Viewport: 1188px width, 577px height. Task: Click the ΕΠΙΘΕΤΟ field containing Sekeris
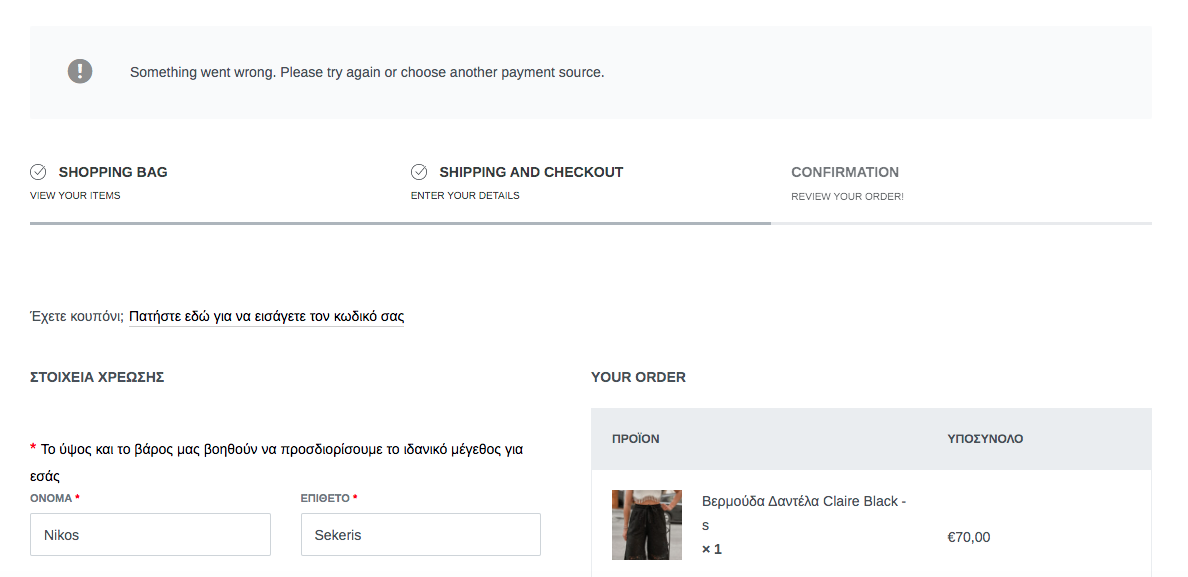[x=420, y=534]
